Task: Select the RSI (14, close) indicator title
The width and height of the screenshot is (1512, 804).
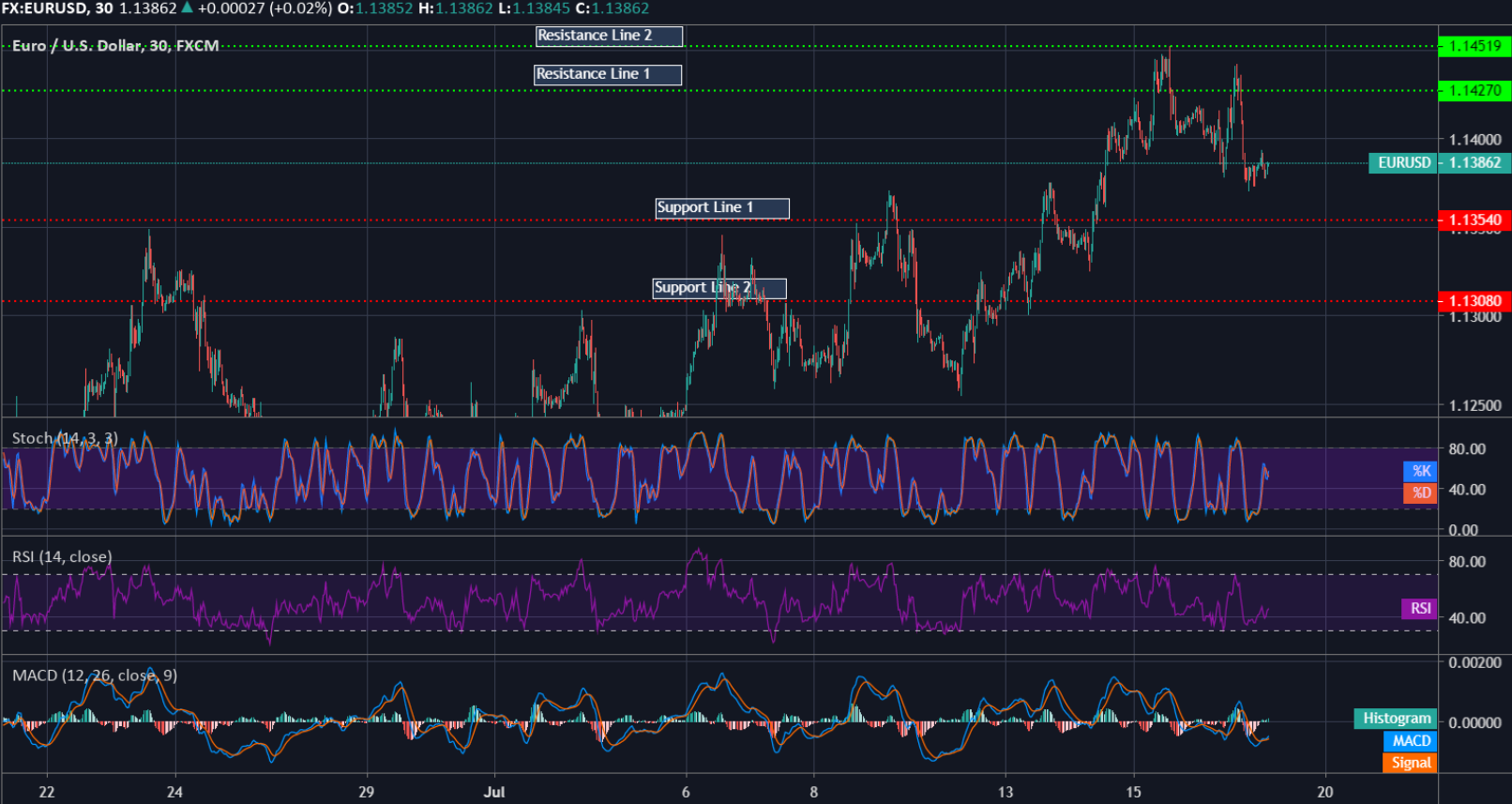Action: (62, 557)
